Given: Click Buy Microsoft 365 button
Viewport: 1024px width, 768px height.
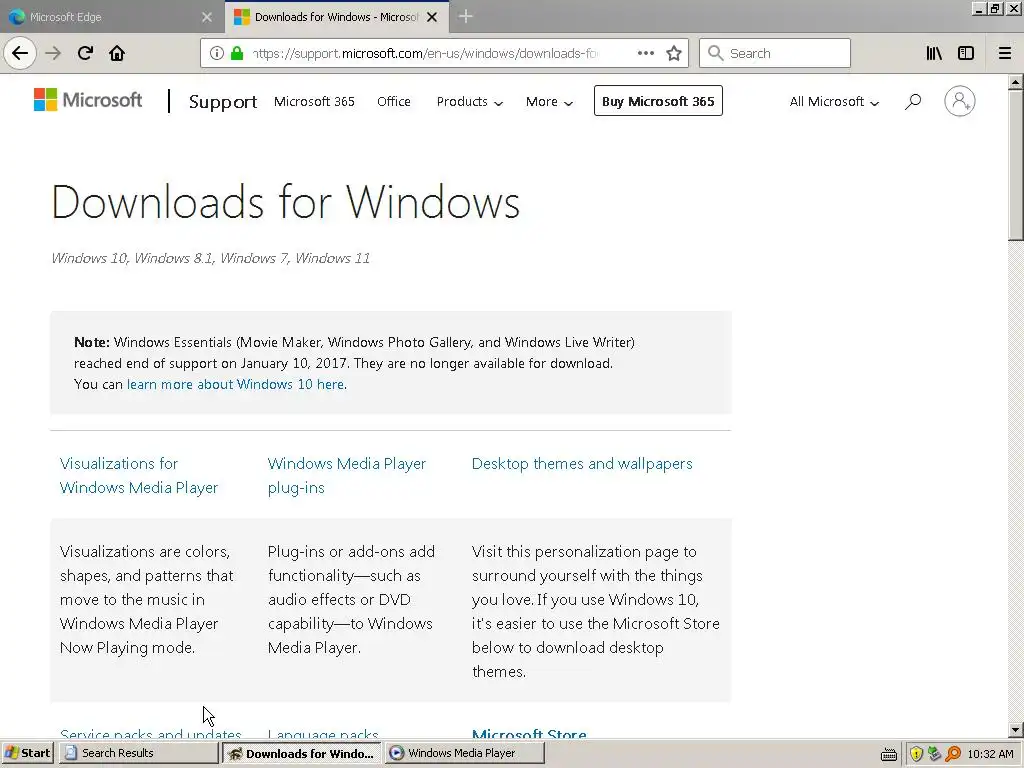Looking at the screenshot, I should point(658,101).
